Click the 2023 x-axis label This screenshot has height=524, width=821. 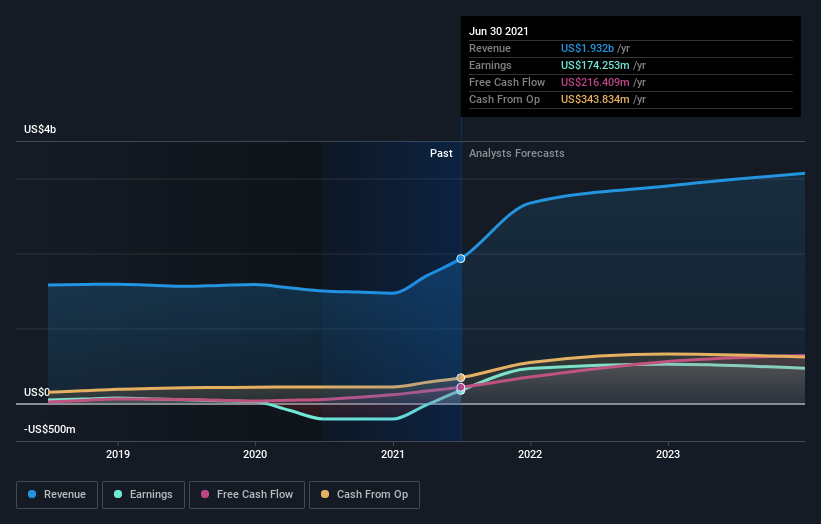tap(668, 454)
